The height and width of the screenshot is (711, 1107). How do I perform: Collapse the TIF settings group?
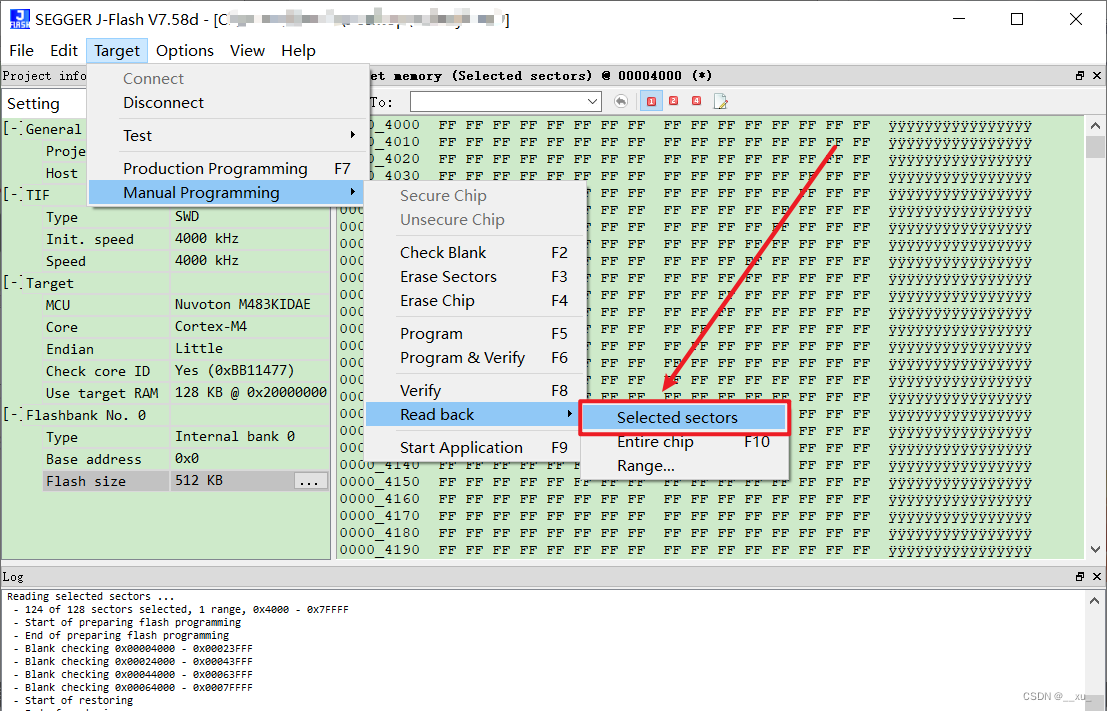click(12, 195)
